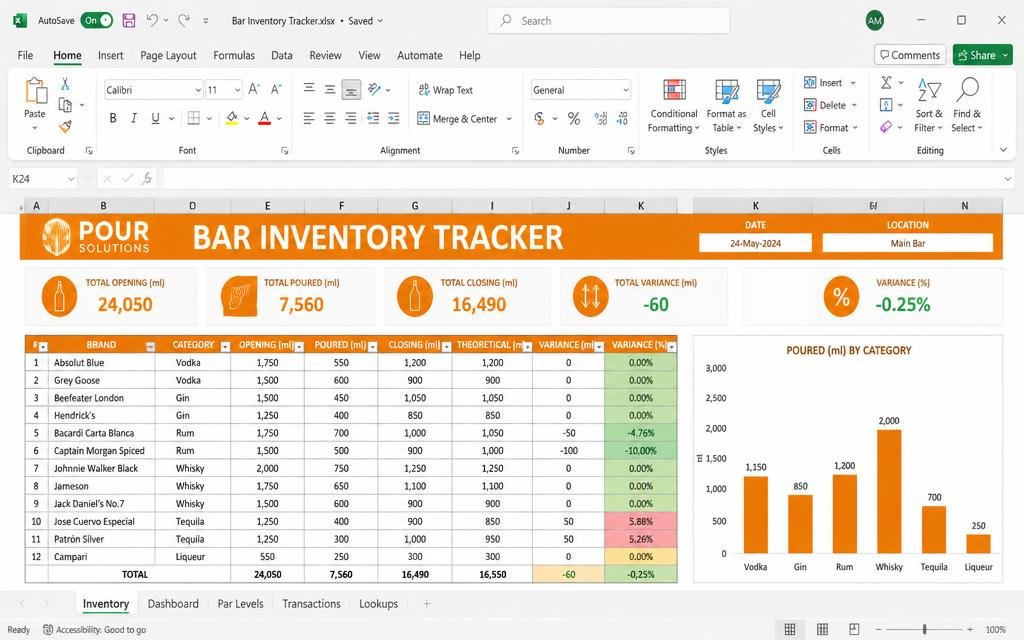This screenshot has height=640, width=1024.
Task: Toggle AutoSave switch off
Action: (x=97, y=20)
